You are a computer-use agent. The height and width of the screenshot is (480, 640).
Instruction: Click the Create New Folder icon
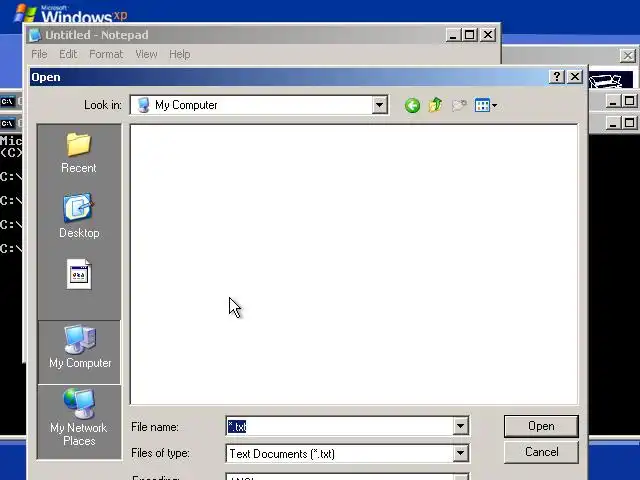coord(459,106)
